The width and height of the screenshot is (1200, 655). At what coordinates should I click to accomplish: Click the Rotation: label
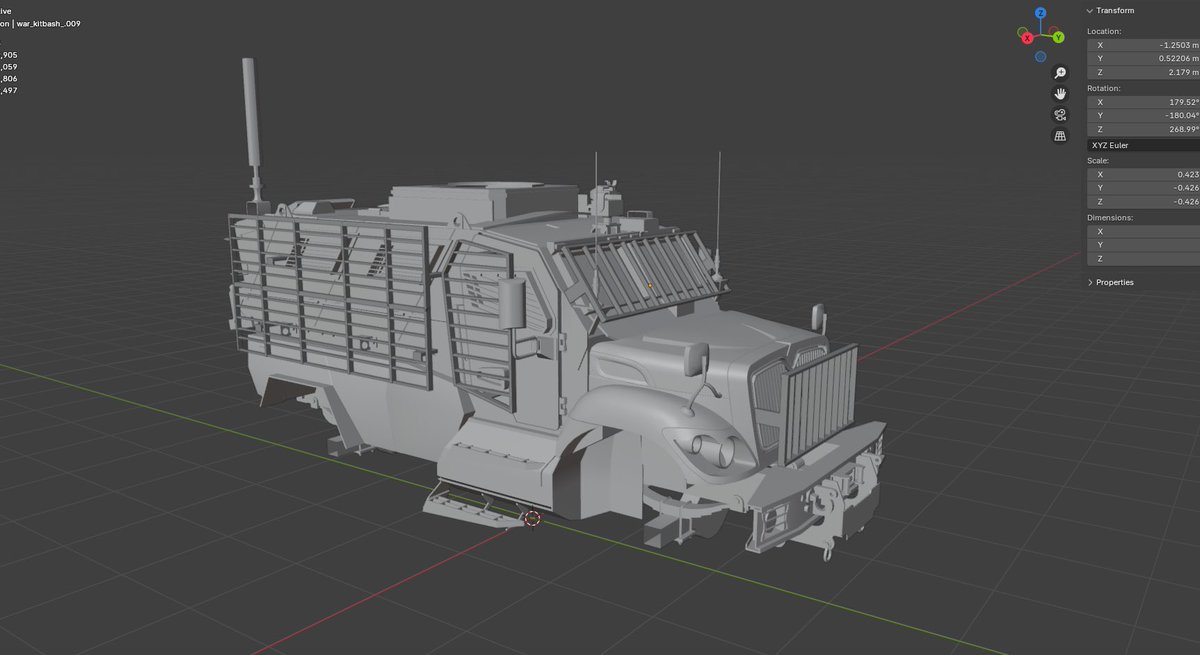click(1104, 88)
